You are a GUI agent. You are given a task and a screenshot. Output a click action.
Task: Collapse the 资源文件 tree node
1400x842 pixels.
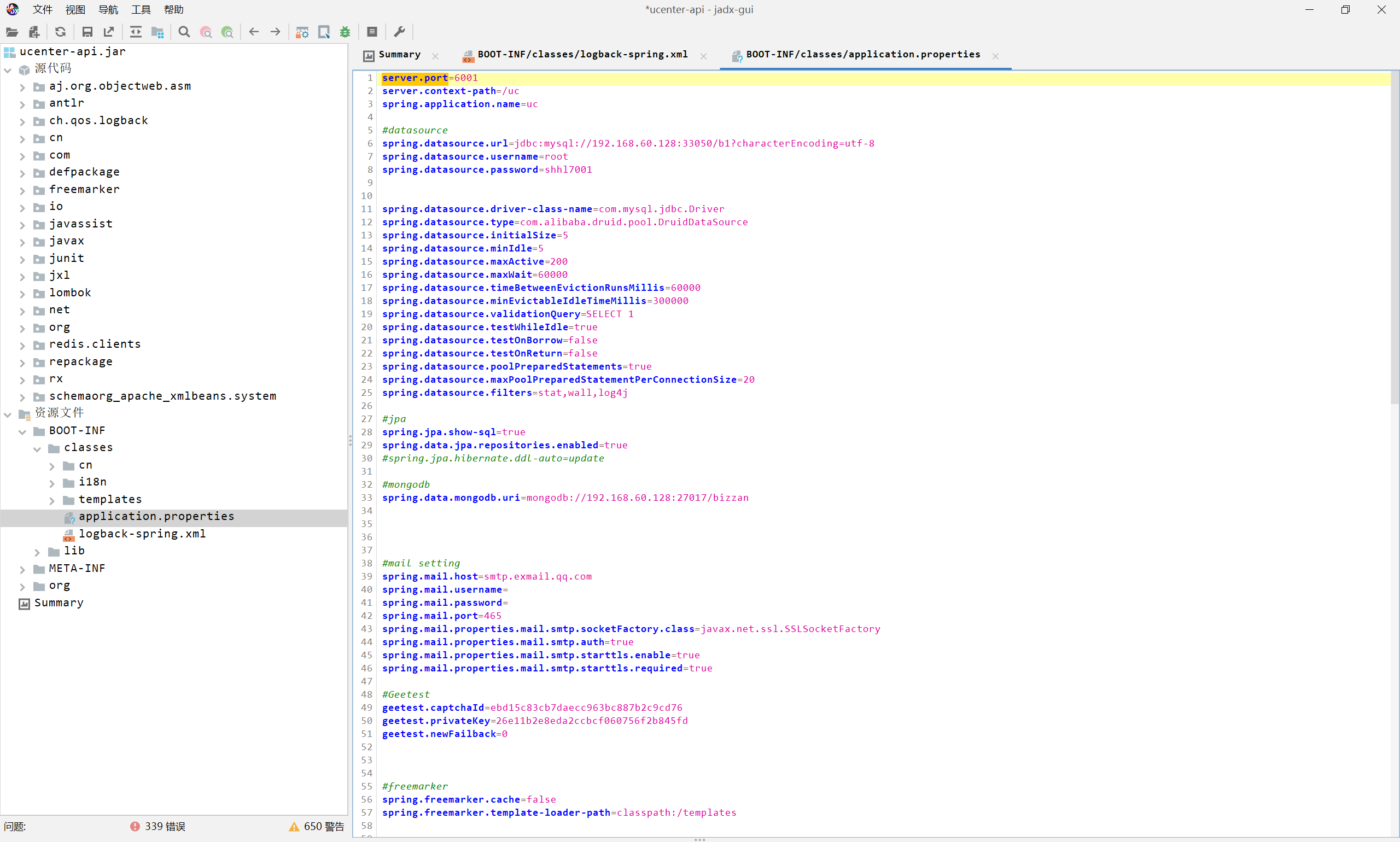pyautogui.click(x=8, y=414)
